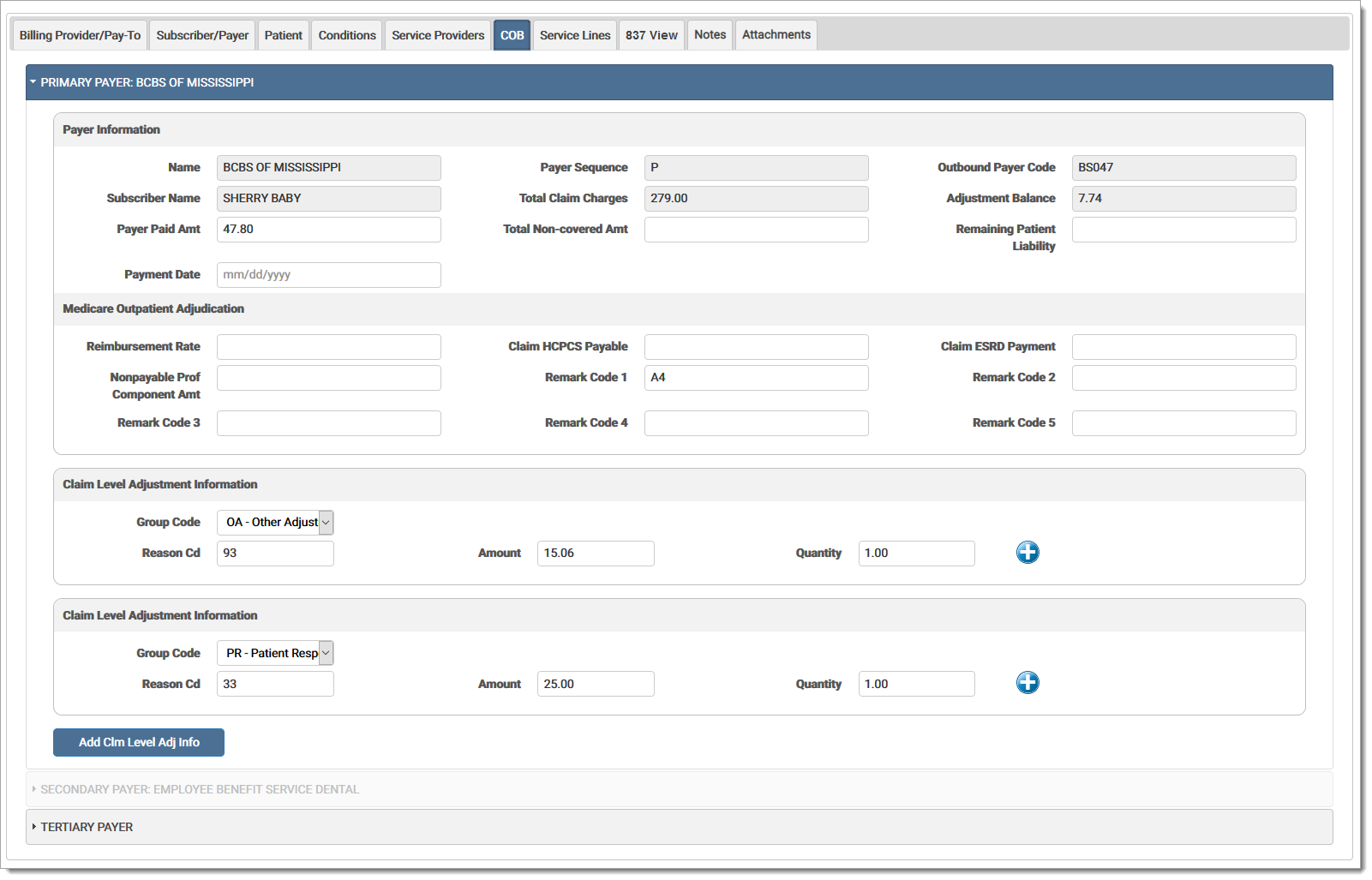The image size is (1372, 880).
Task: Click the Payer Information heading
Action: [x=111, y=129]
